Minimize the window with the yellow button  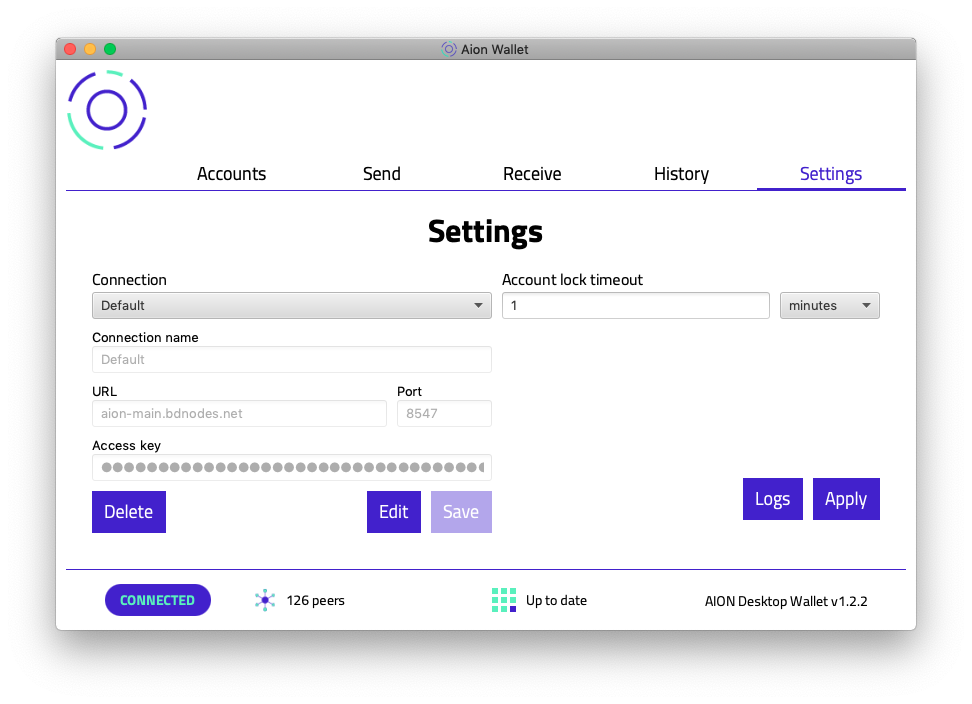click(90, 49)
